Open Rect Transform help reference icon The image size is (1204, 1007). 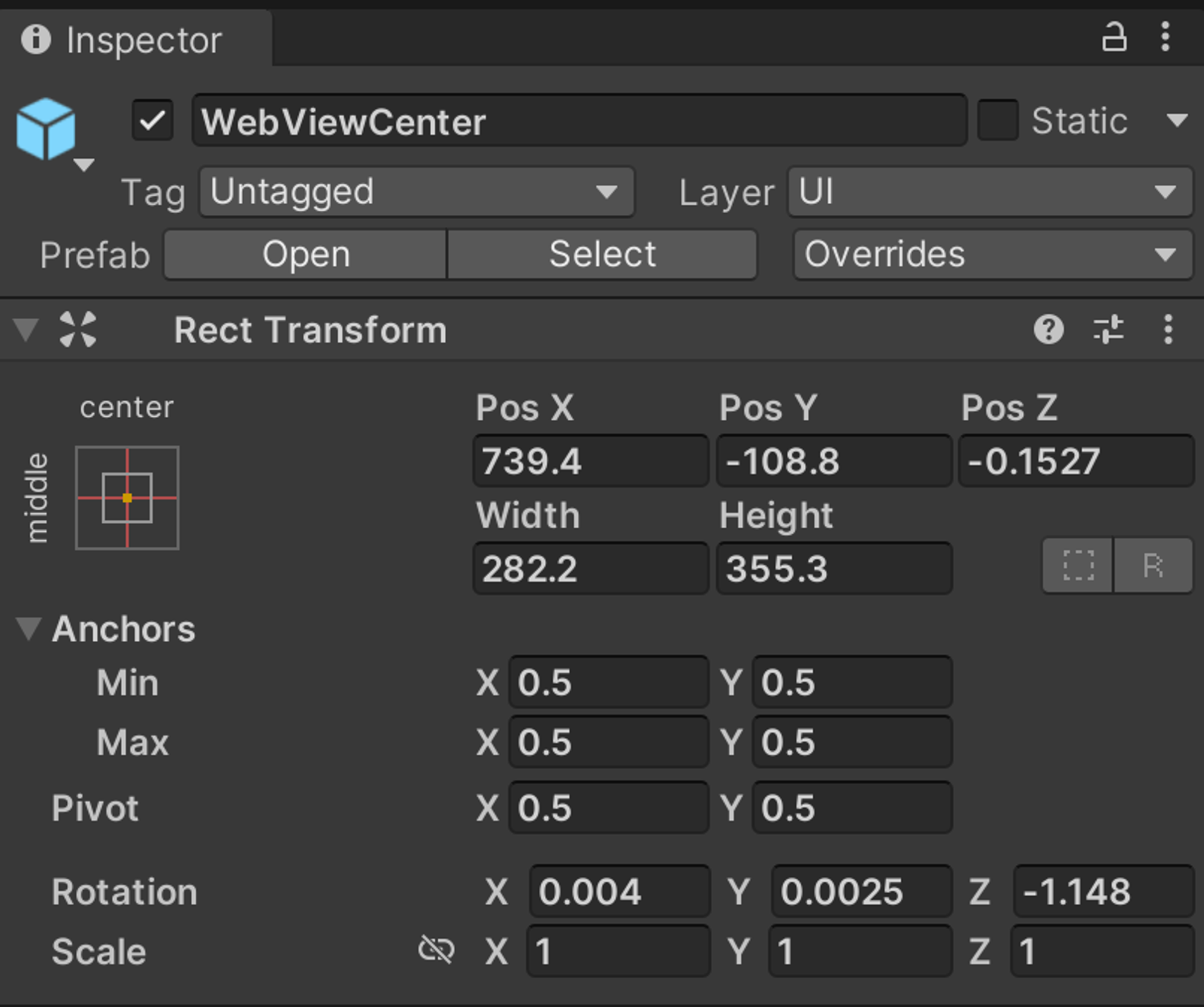point(1049,330)
